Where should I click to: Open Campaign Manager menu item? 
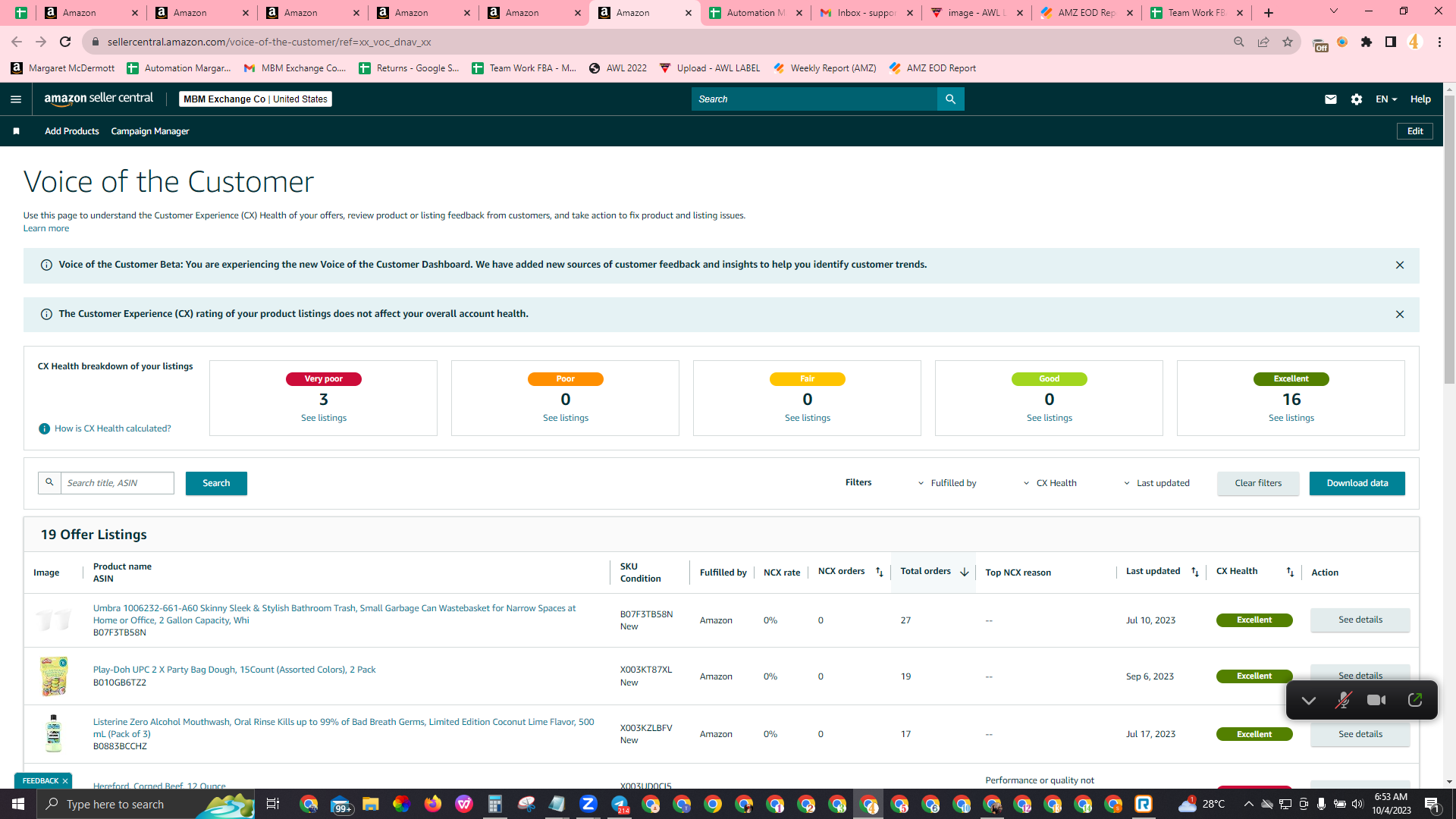150,131
